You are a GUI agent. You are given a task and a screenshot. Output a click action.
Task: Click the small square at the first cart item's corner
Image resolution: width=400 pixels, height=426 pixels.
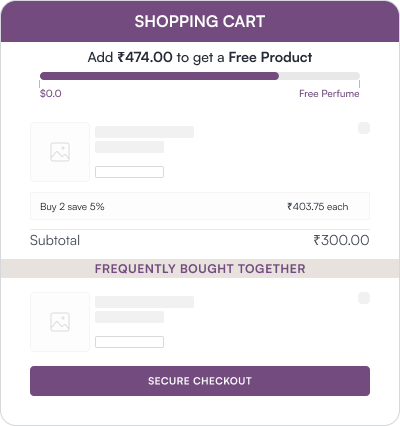click(364, 128)
